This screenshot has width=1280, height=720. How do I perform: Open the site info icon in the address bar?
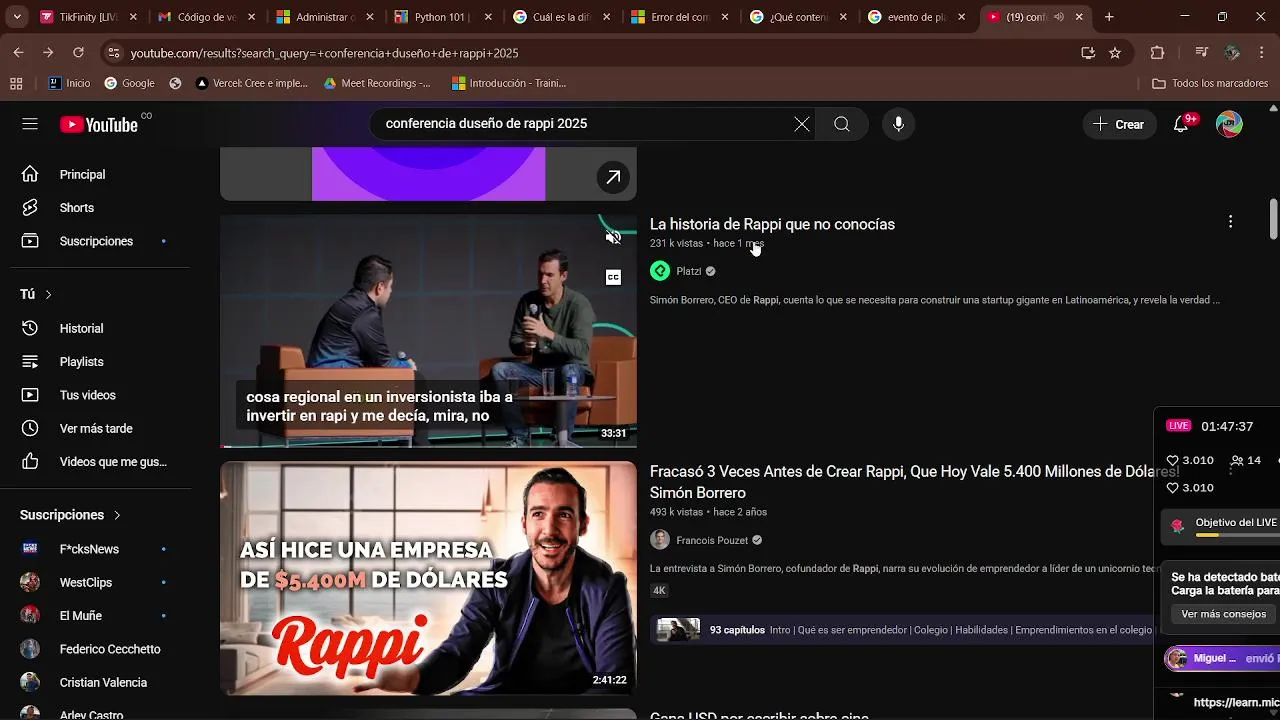pyautogui.click(x=113, y=53)
